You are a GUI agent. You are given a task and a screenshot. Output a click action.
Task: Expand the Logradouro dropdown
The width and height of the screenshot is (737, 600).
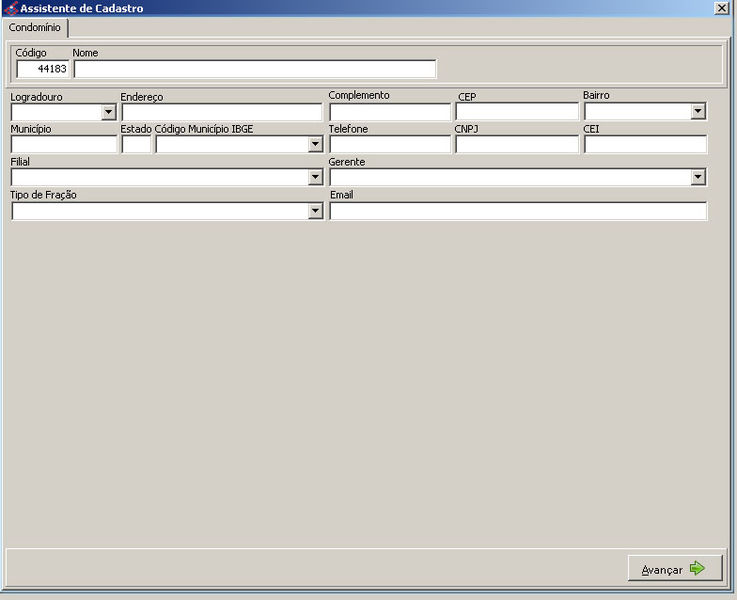point(109,112)
